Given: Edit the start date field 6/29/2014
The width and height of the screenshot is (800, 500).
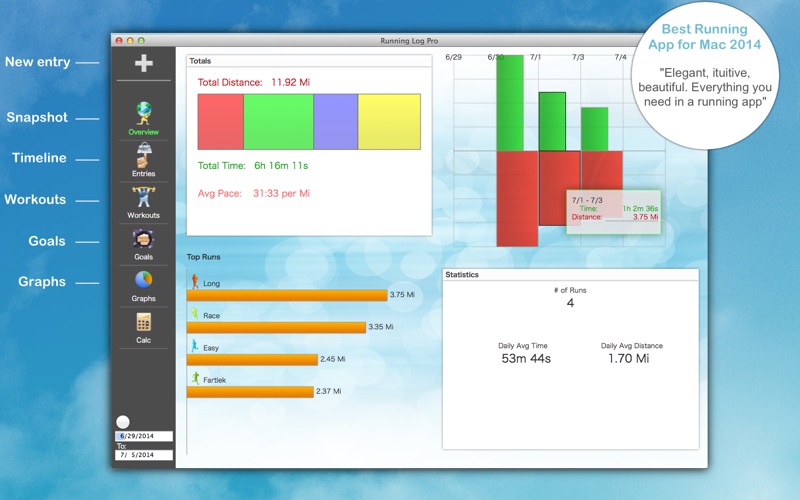Looking at the screenshot, I should [144, 436].
